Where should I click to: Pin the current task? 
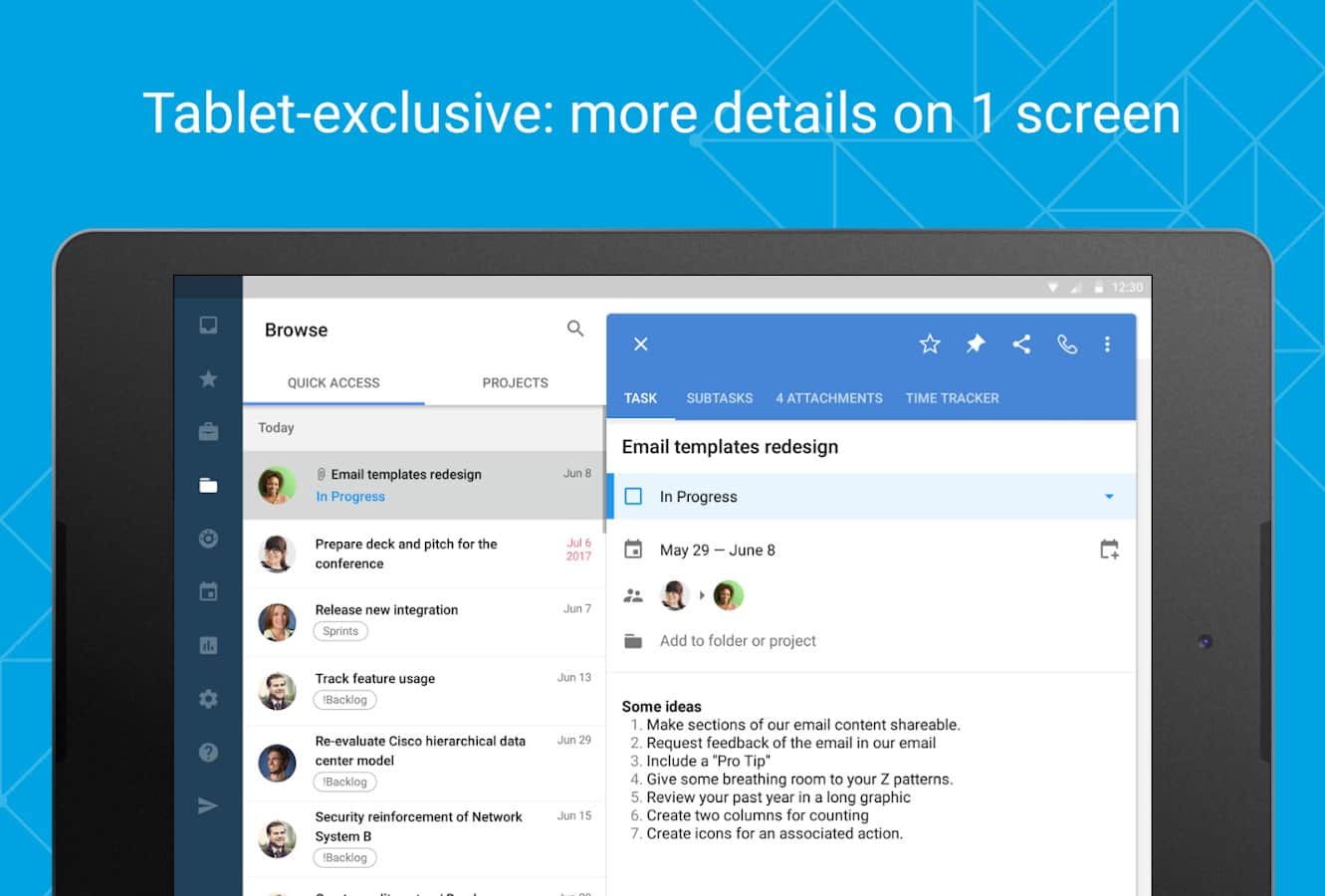[976, 344]
